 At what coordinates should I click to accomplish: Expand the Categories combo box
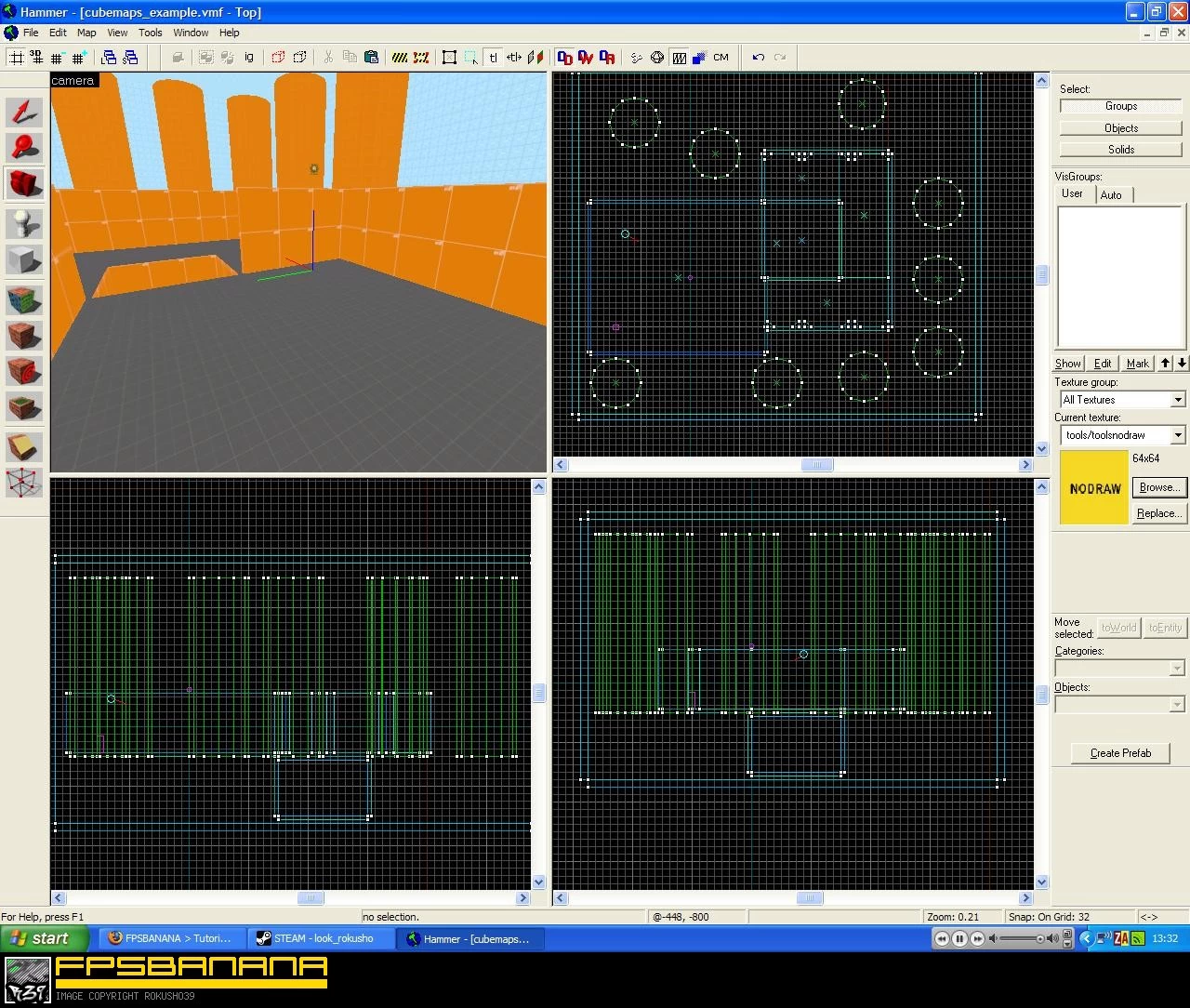(1177, 669)
